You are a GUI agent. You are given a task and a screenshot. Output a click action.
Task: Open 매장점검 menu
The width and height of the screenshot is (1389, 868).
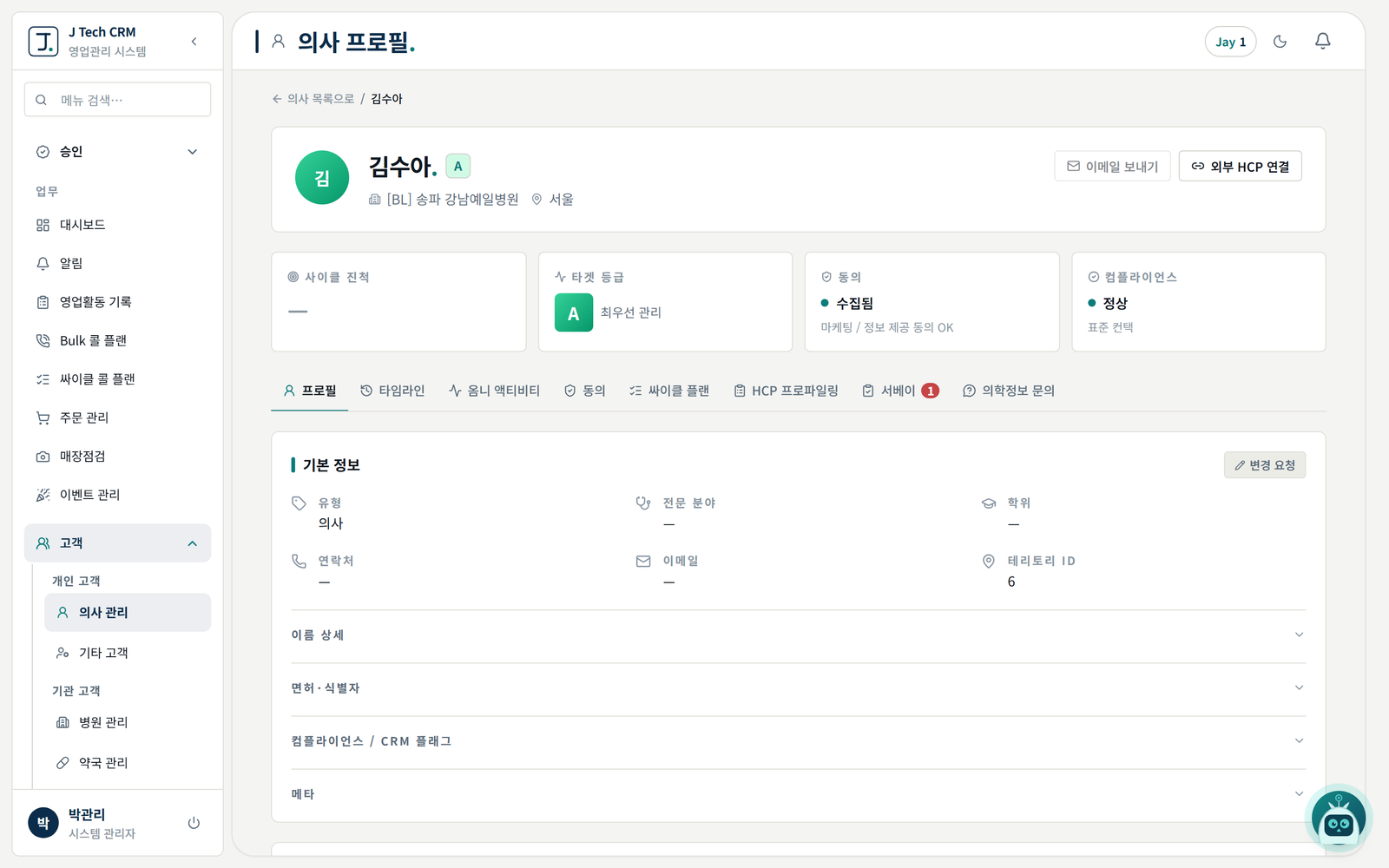point(117,457)
